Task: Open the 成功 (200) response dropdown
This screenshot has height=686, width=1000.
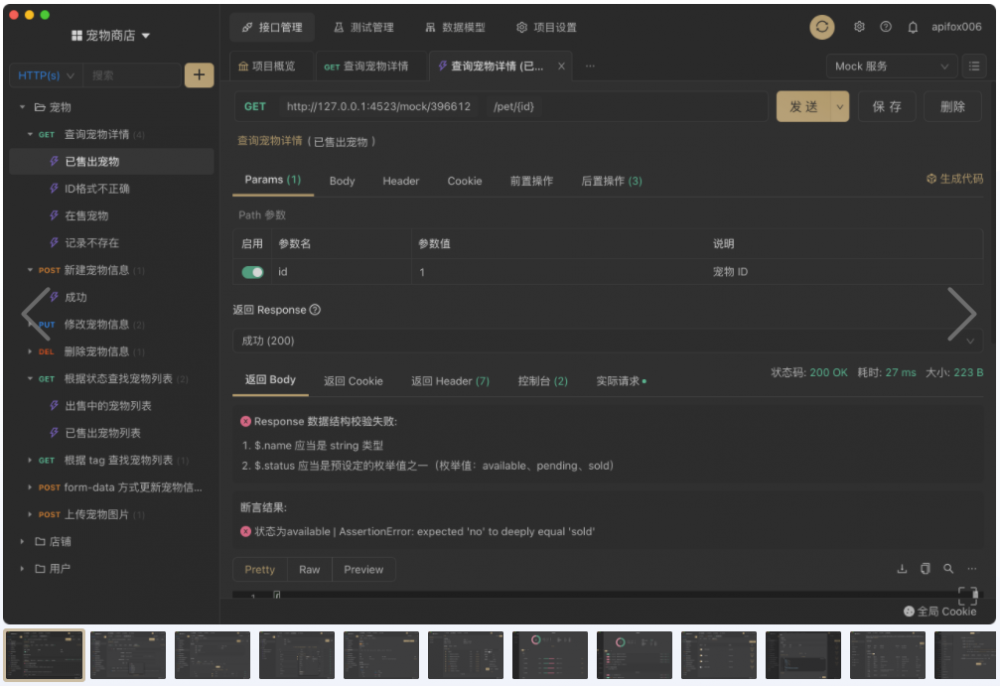Action: click(607, 341)
